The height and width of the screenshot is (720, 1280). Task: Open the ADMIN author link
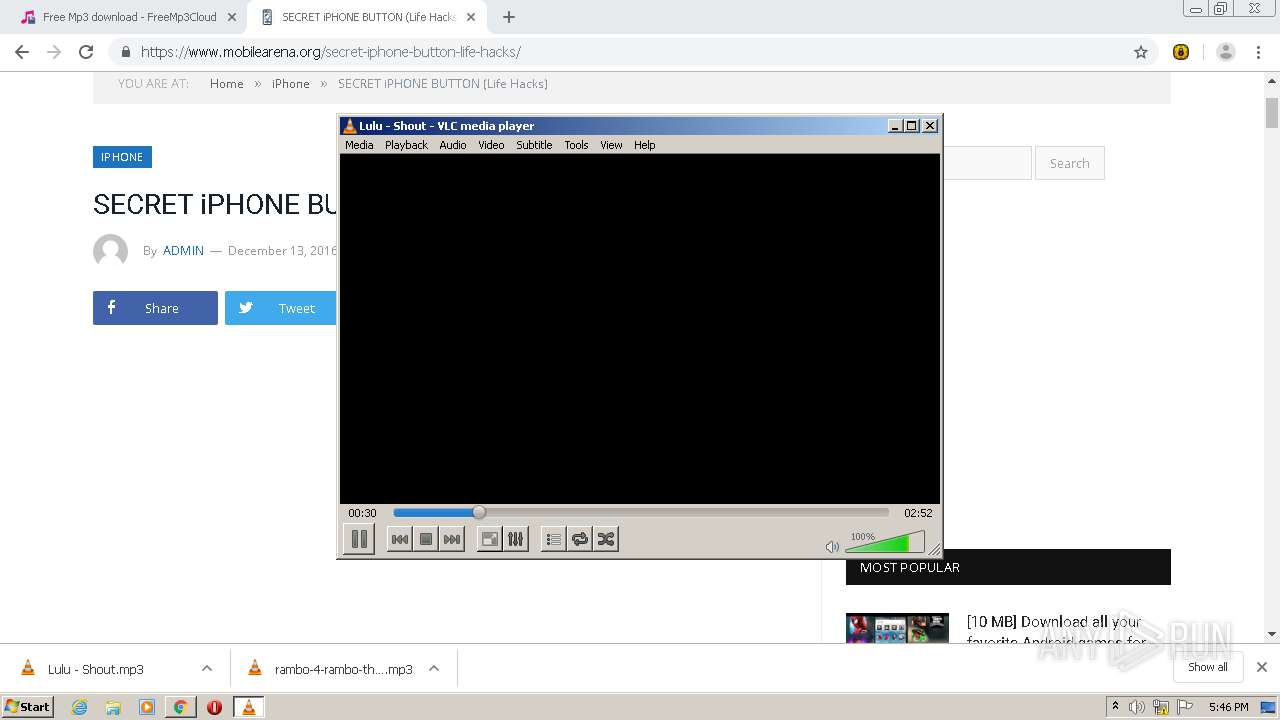point(183,251)
